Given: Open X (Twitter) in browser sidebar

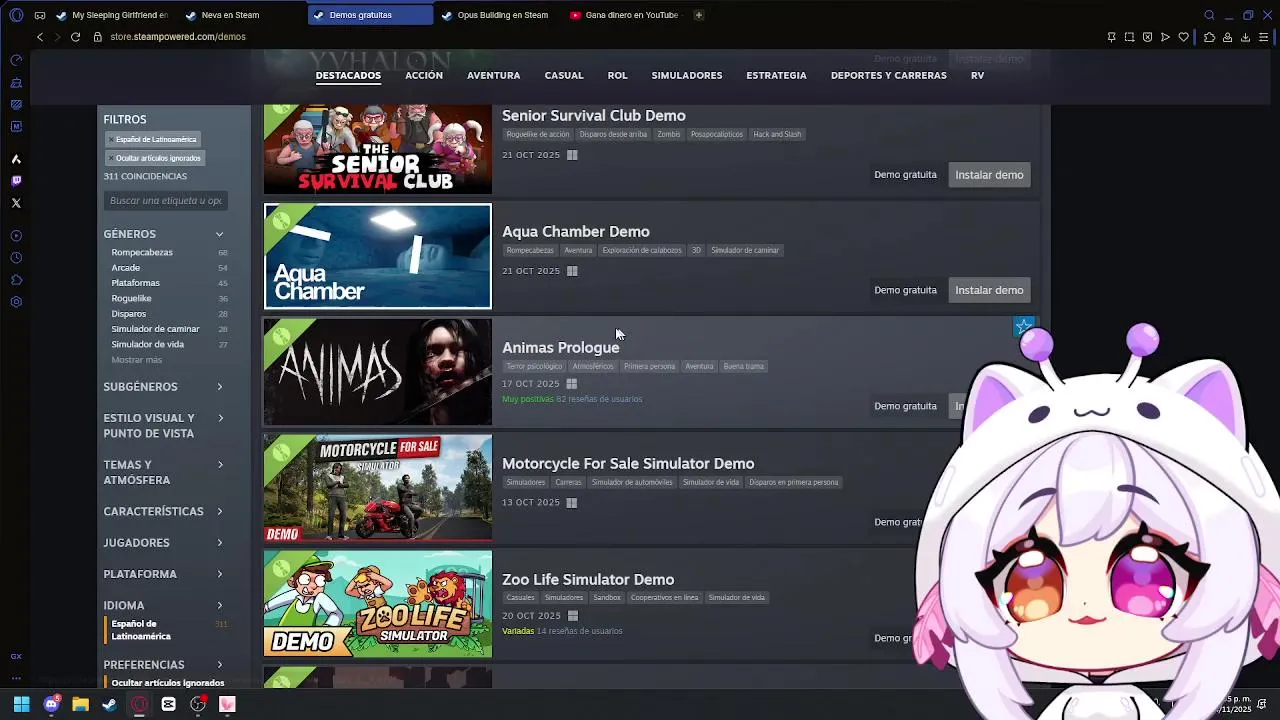Looking at the screenshot, I should (x=16, y=203).
